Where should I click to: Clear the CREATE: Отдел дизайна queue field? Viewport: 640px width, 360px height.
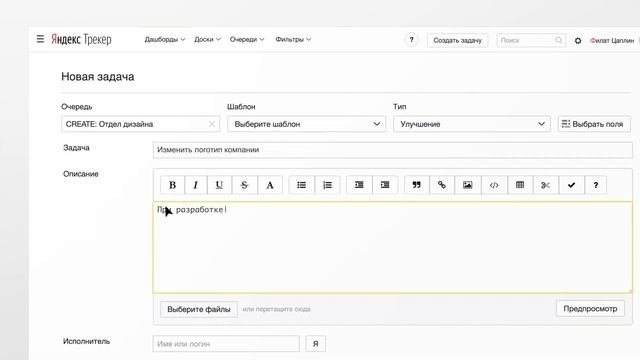point(212,124)
